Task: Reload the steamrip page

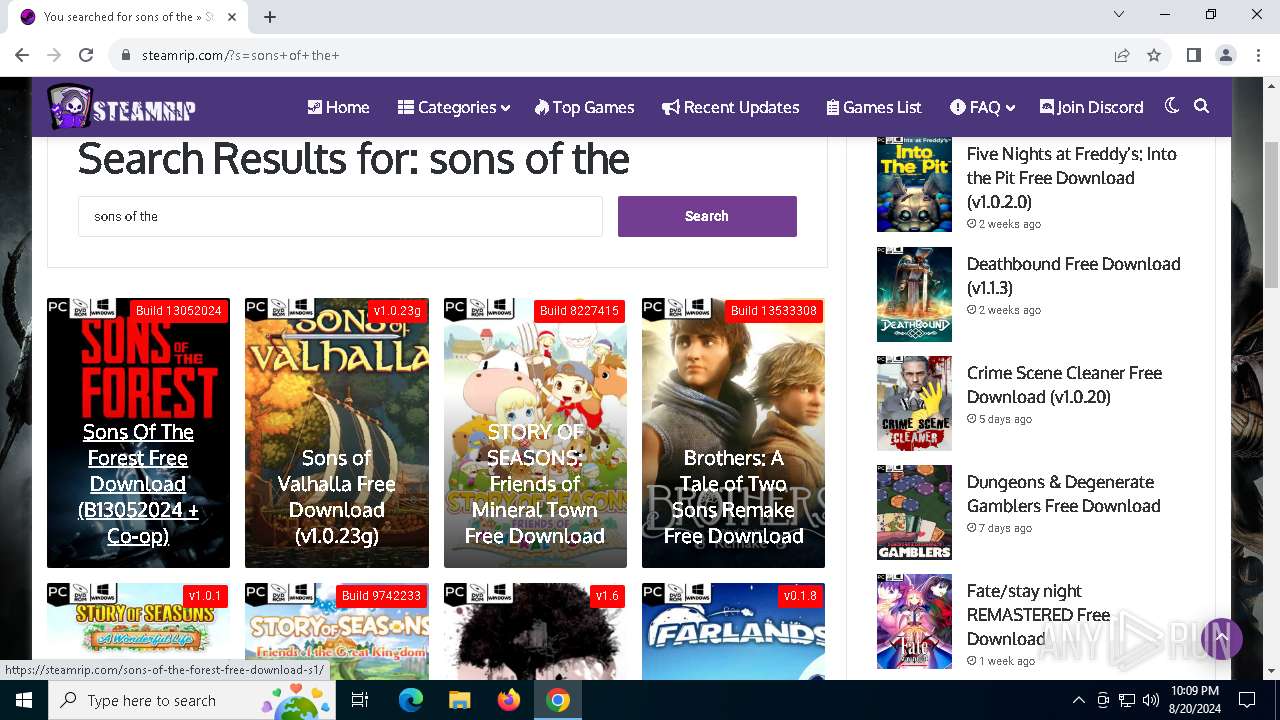Action: click(86, 55)
